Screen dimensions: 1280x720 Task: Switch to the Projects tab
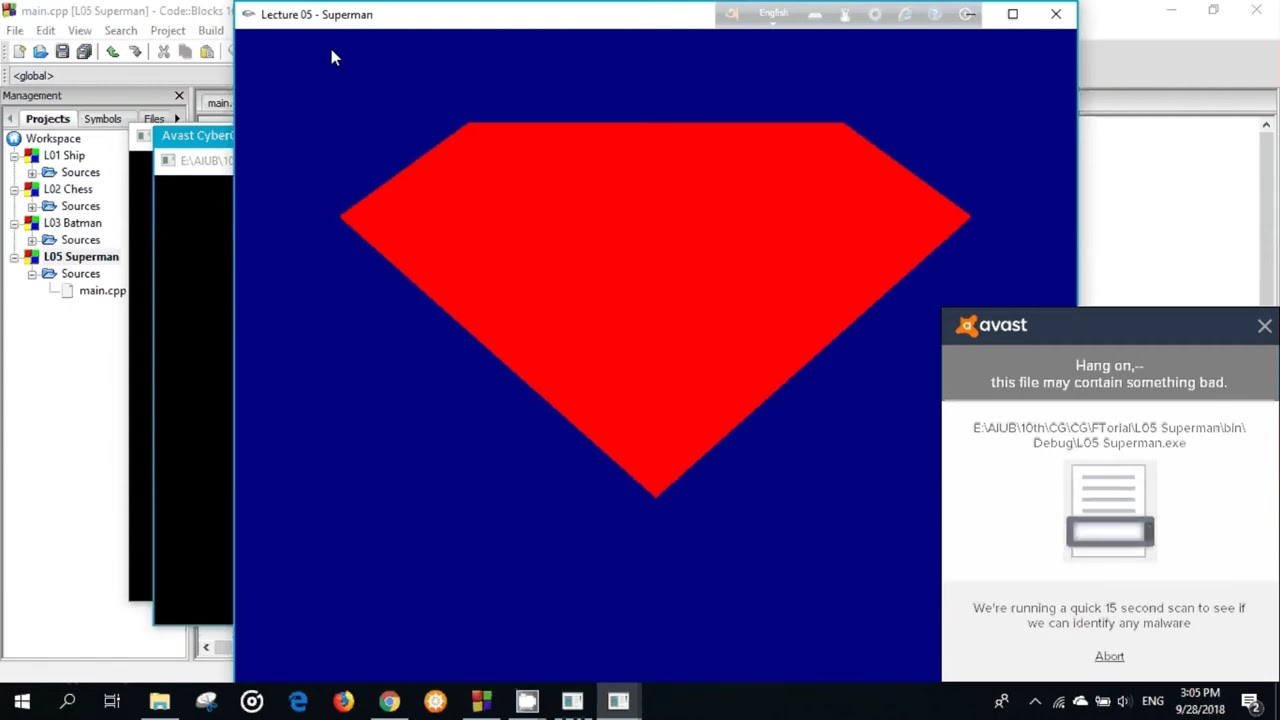[48, 119]
